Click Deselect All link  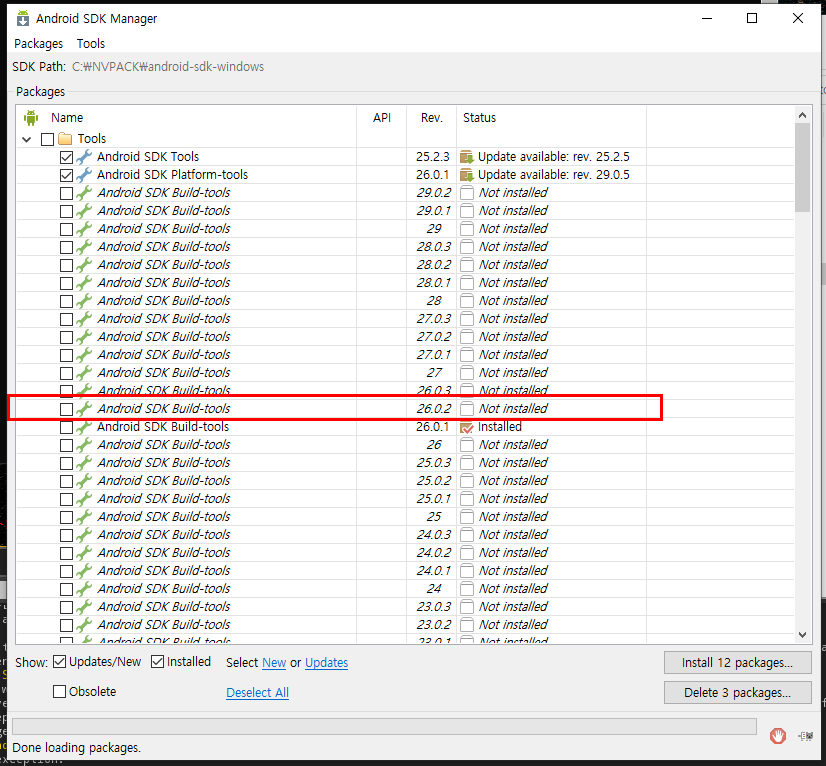(x=258, y=692)
